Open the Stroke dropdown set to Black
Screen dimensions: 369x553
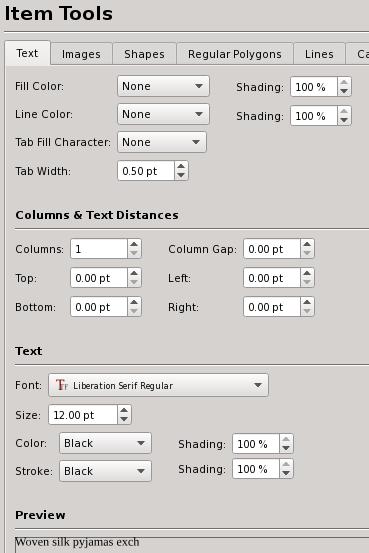pyautogui.click(x=105, y=471)
